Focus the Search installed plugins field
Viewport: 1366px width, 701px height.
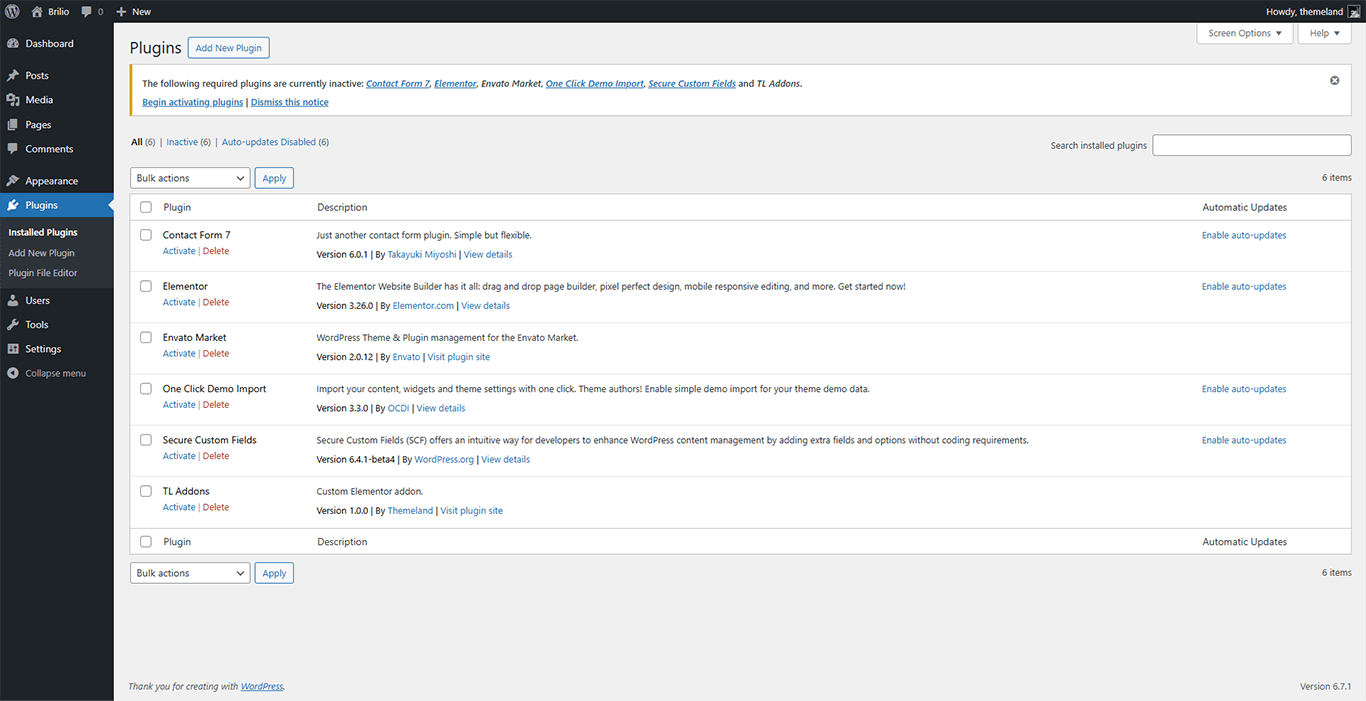pos(1251,145)
